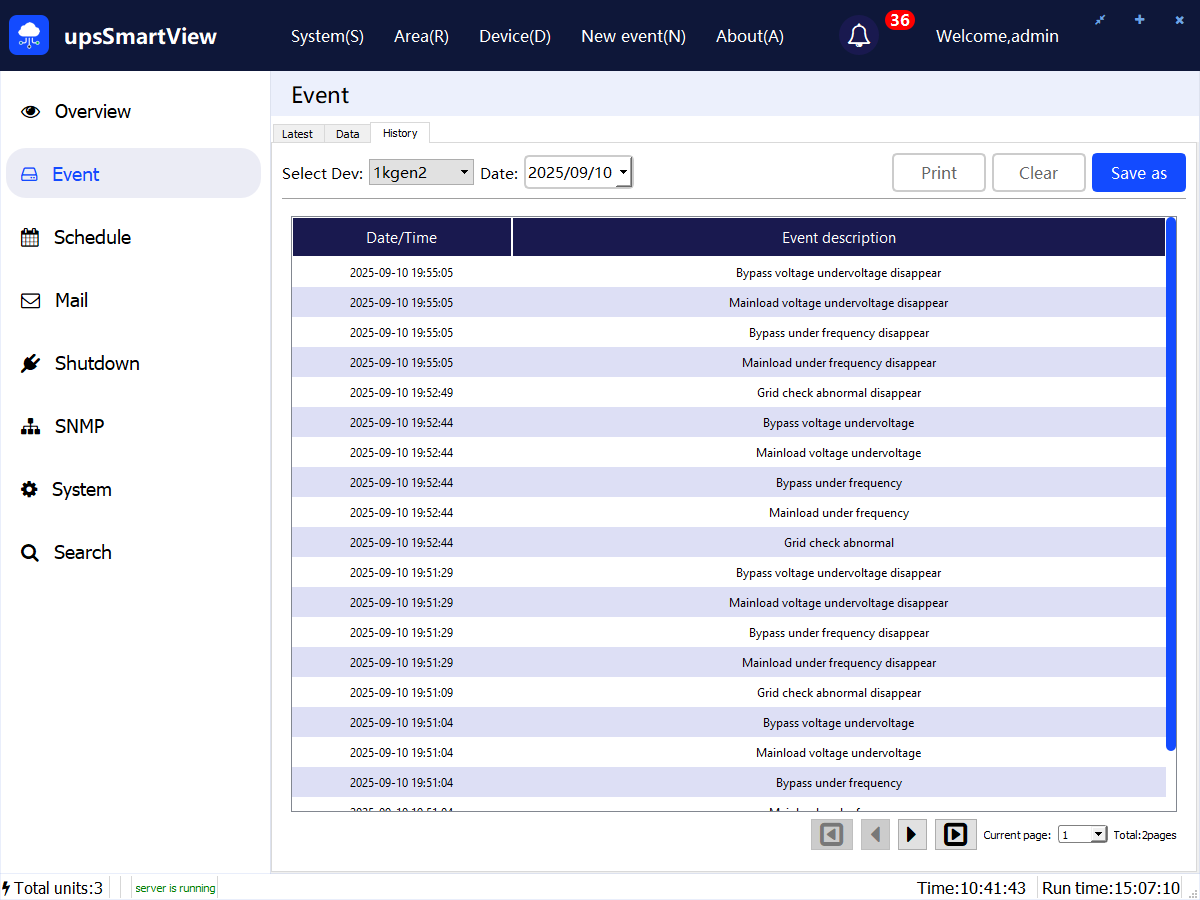
Task: Open Mail via the envelope icon
Action: pos(31,301)
